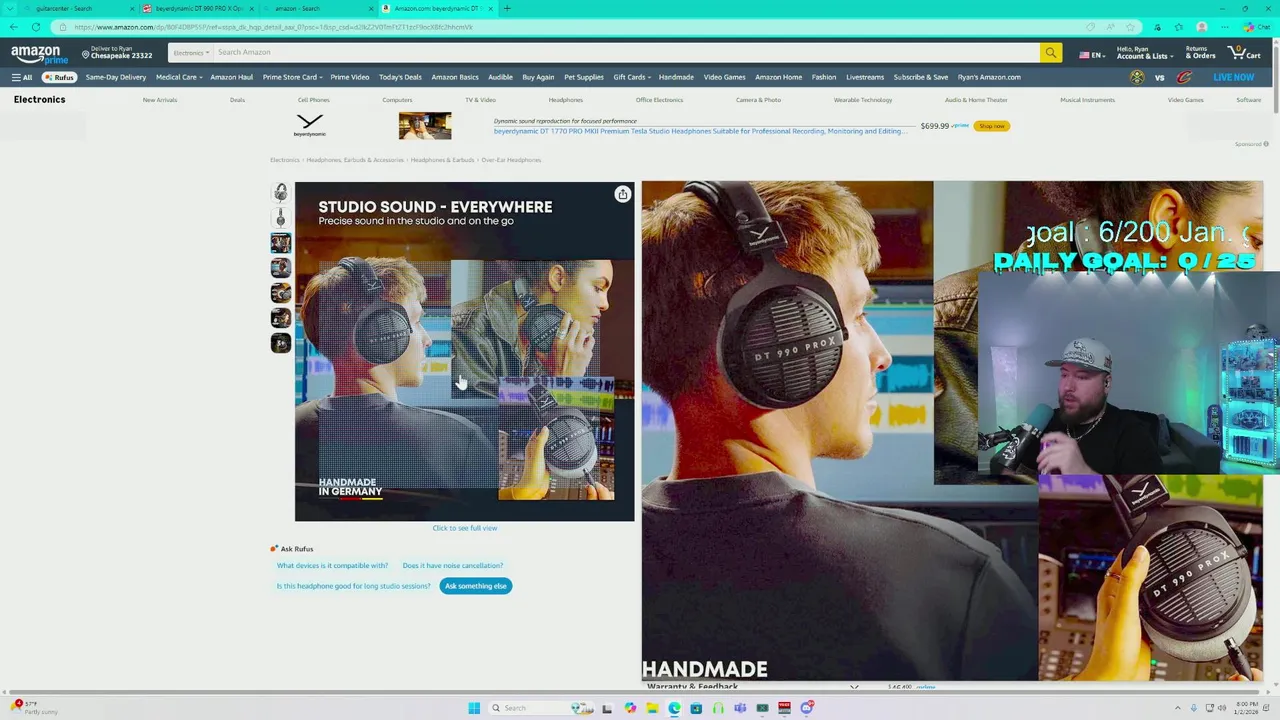Image resolution: width=1280 pixels, height=720 pixels.
Task: Click LIVE NOW banner link
Action: tap(1233, 77)
